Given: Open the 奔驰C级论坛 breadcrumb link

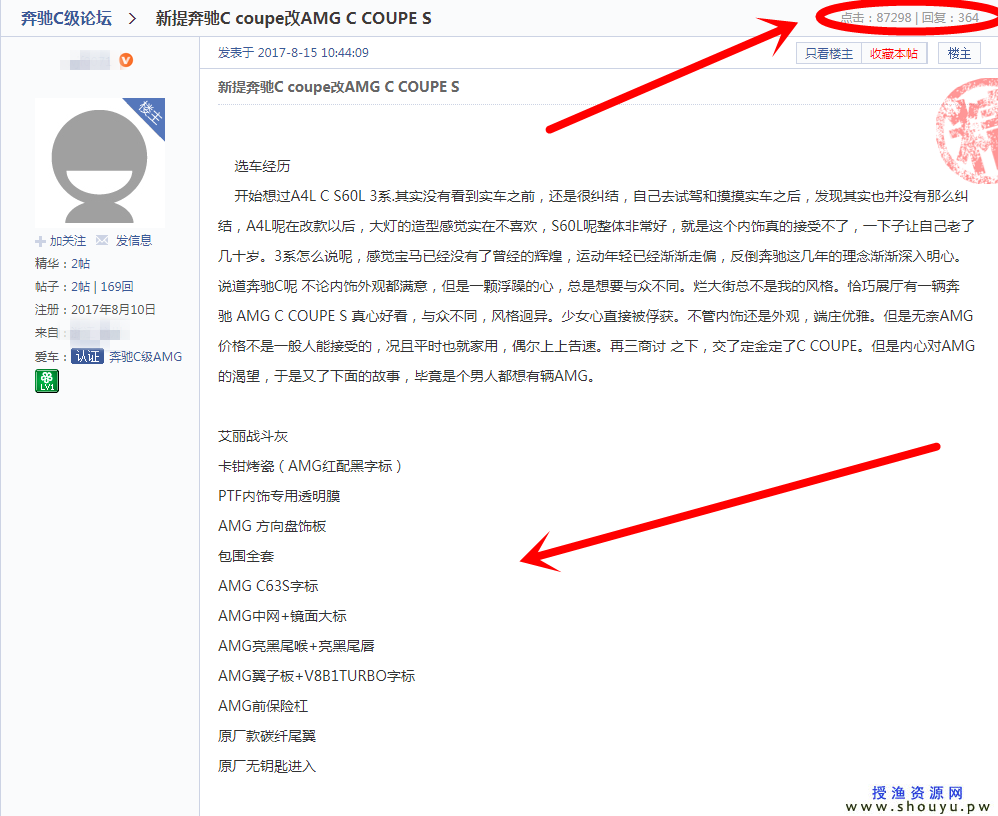Looking at the screenshot, I should click(x=66, y=18).
